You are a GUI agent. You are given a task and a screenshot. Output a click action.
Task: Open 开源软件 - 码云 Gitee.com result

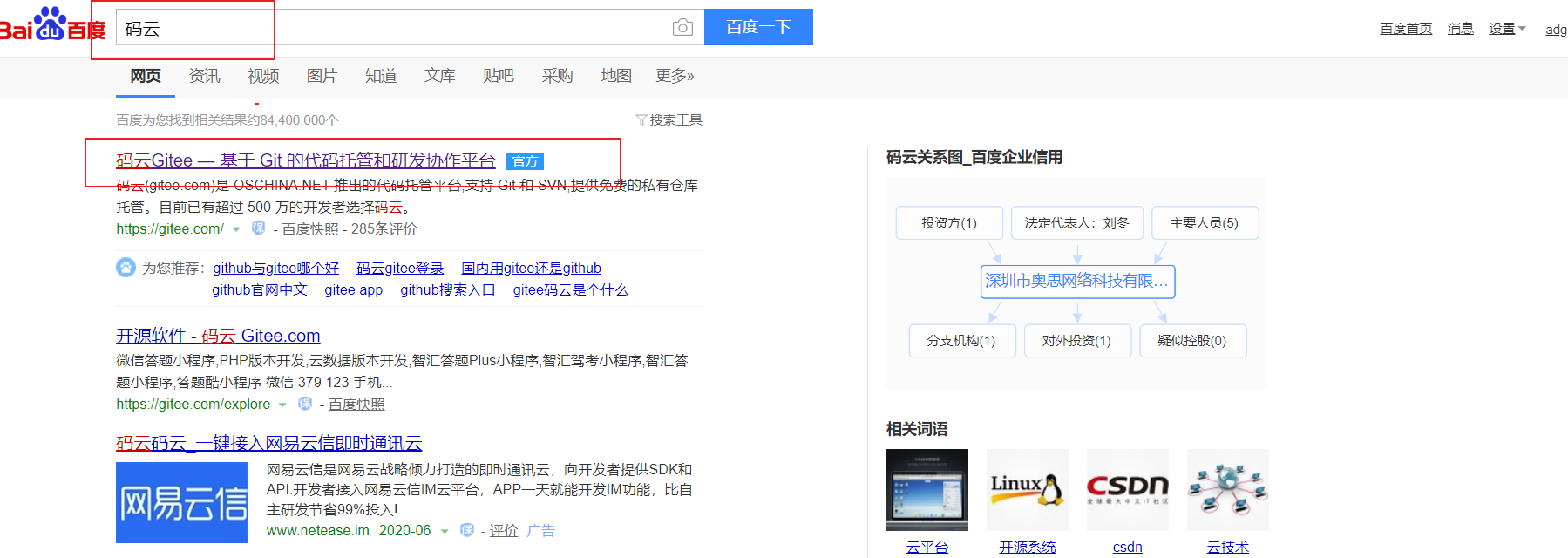(218, 336)
